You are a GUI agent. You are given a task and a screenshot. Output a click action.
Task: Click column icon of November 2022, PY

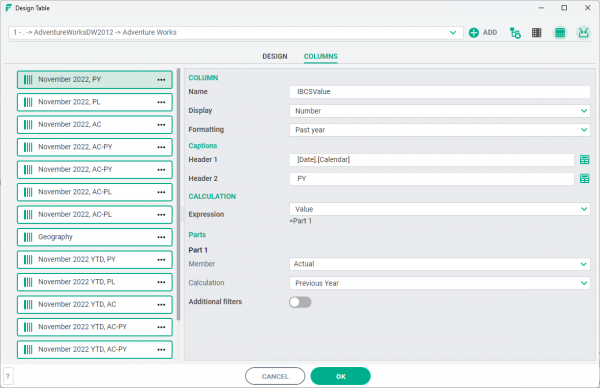(28, 80)
